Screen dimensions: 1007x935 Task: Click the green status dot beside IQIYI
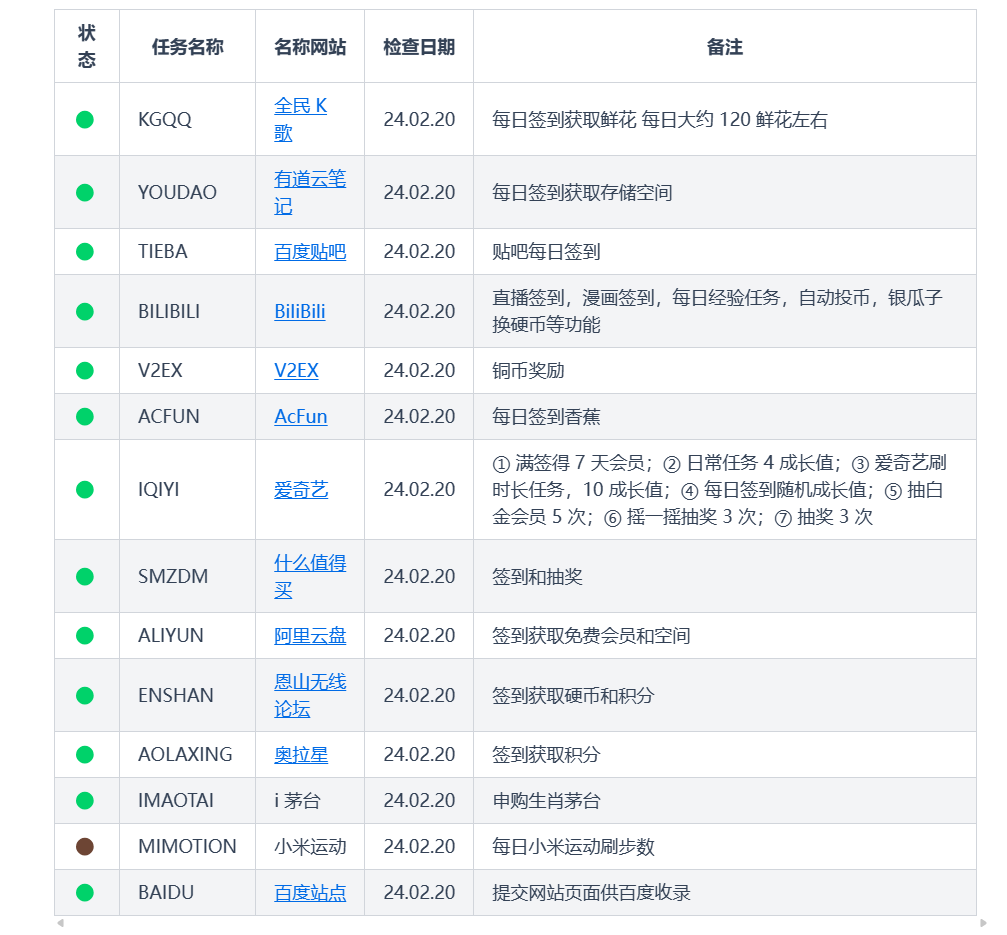(86, 490)
